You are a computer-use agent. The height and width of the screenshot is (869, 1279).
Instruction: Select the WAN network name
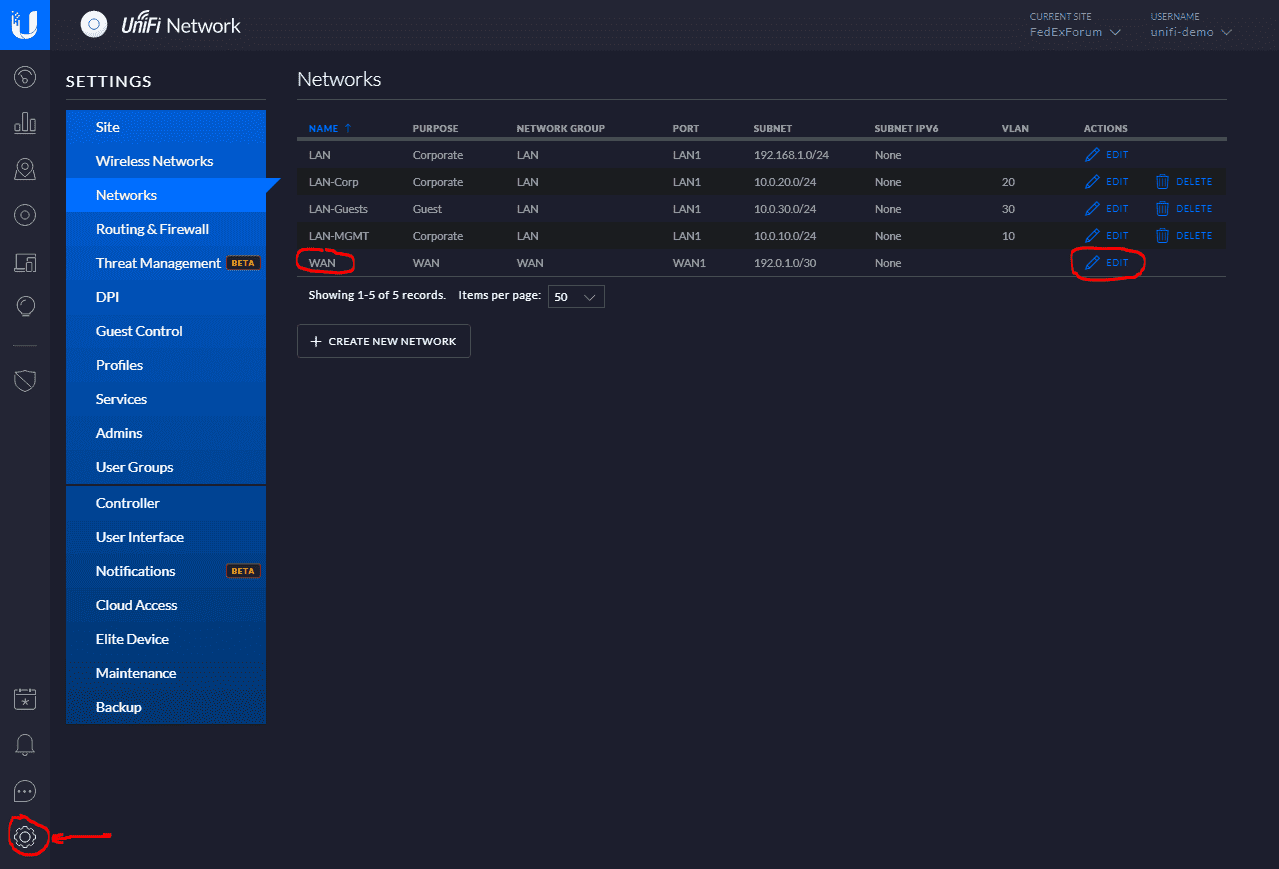click(322, 263)
